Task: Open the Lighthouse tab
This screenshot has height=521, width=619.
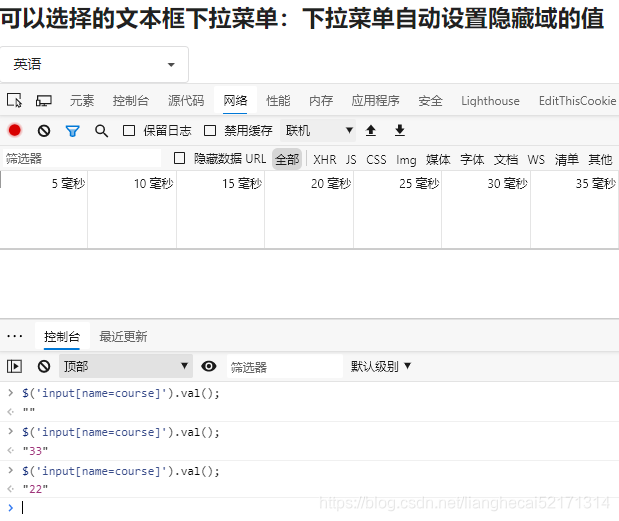Action: click(x=490, y=101)
